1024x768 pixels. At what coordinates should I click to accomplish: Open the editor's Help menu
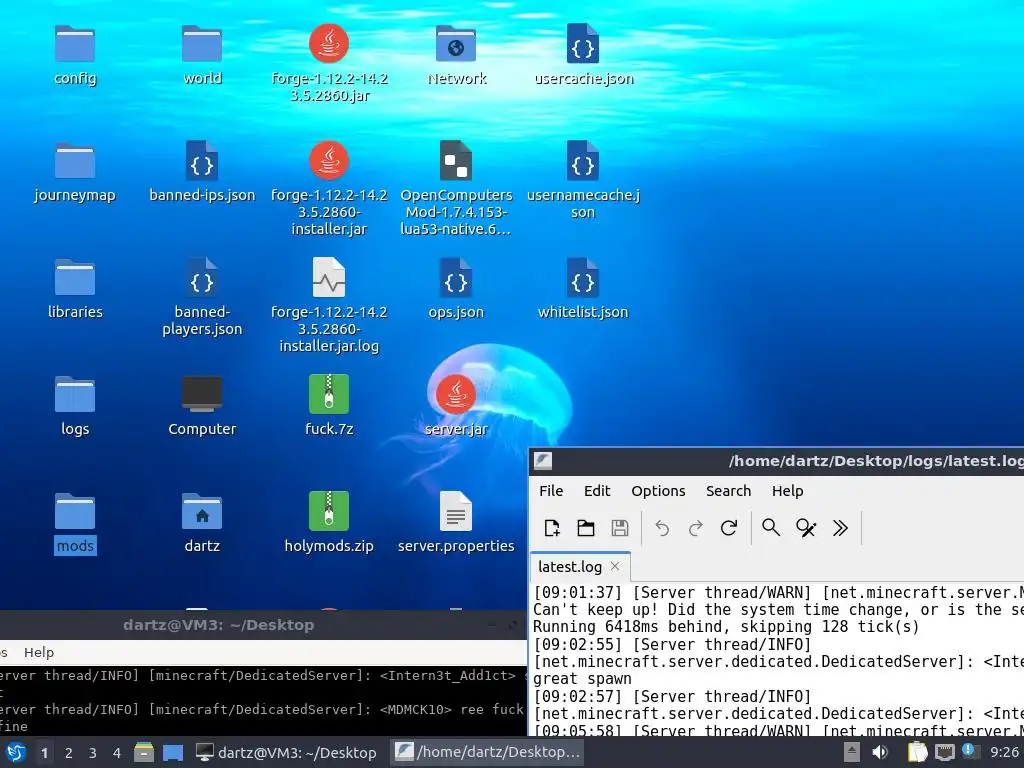pyautogui.click(x=788, y=490)
